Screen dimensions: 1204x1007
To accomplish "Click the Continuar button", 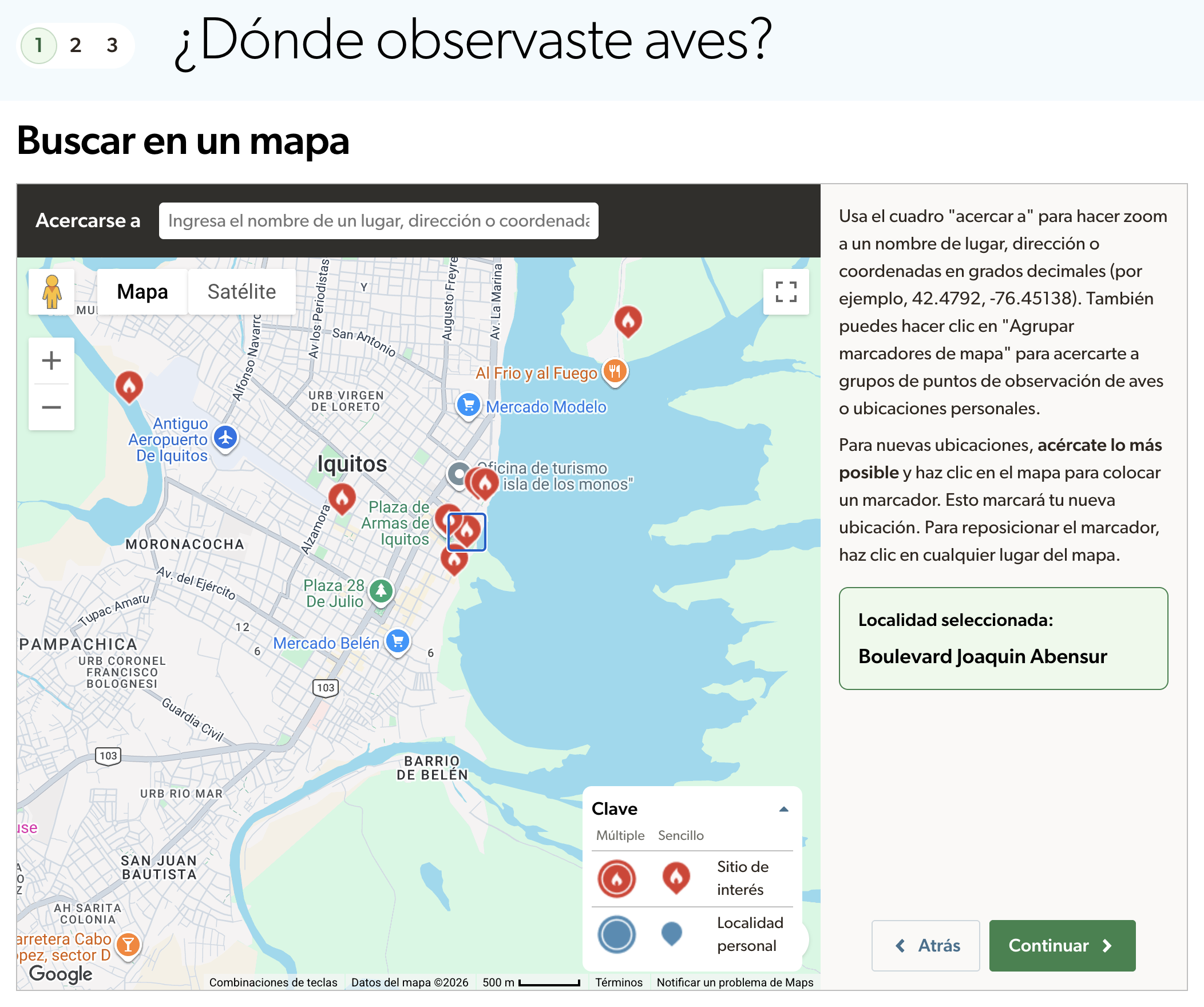I will coord(1062,946).
